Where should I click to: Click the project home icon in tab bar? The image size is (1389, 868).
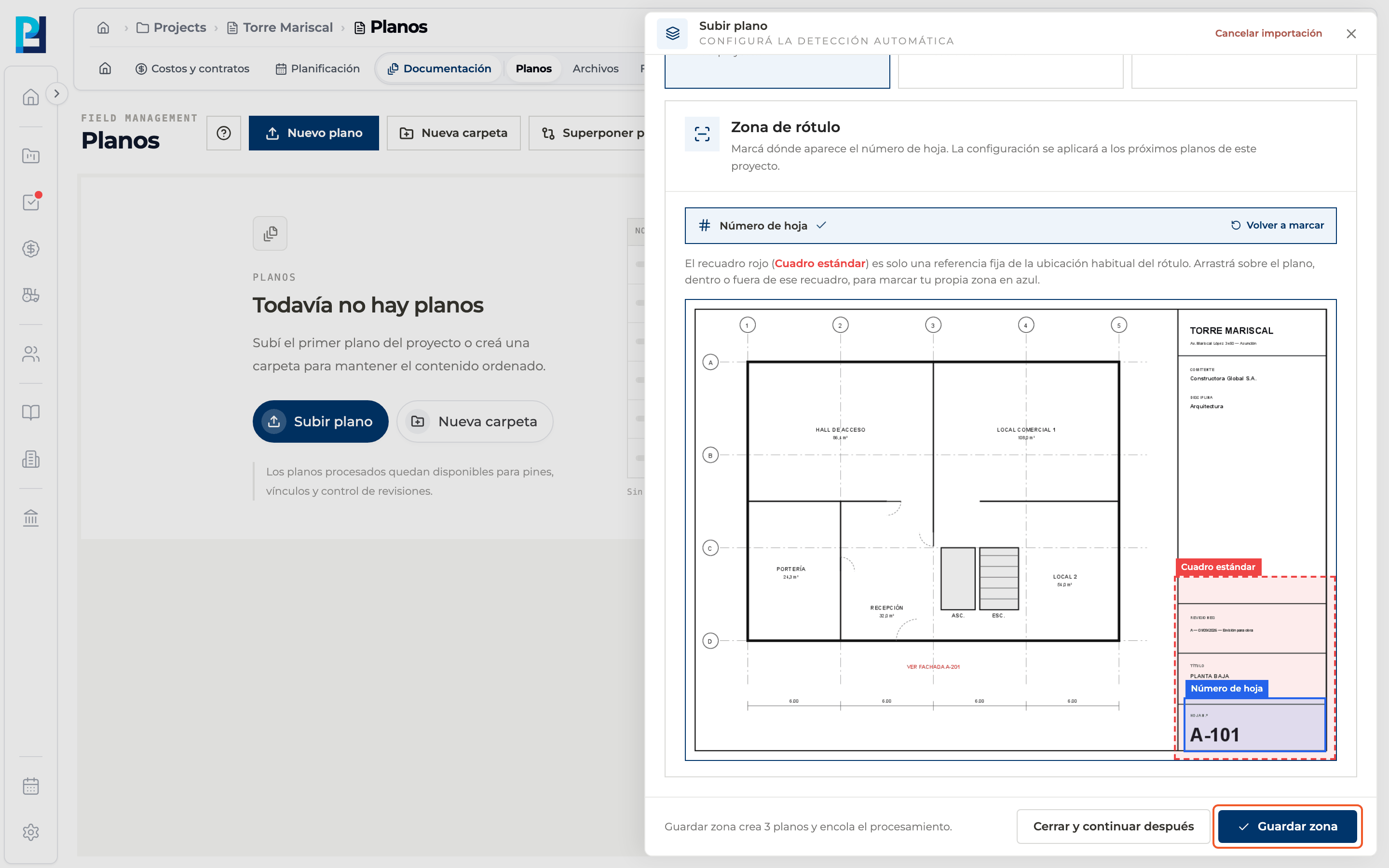(x=105, y=68)
